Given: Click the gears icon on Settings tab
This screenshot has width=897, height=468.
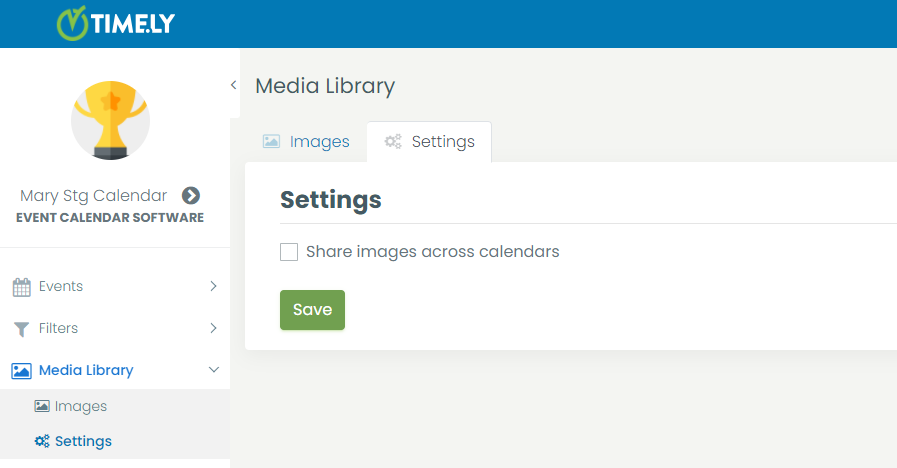Looking at the screenshot, I should (x=393, y=141).
